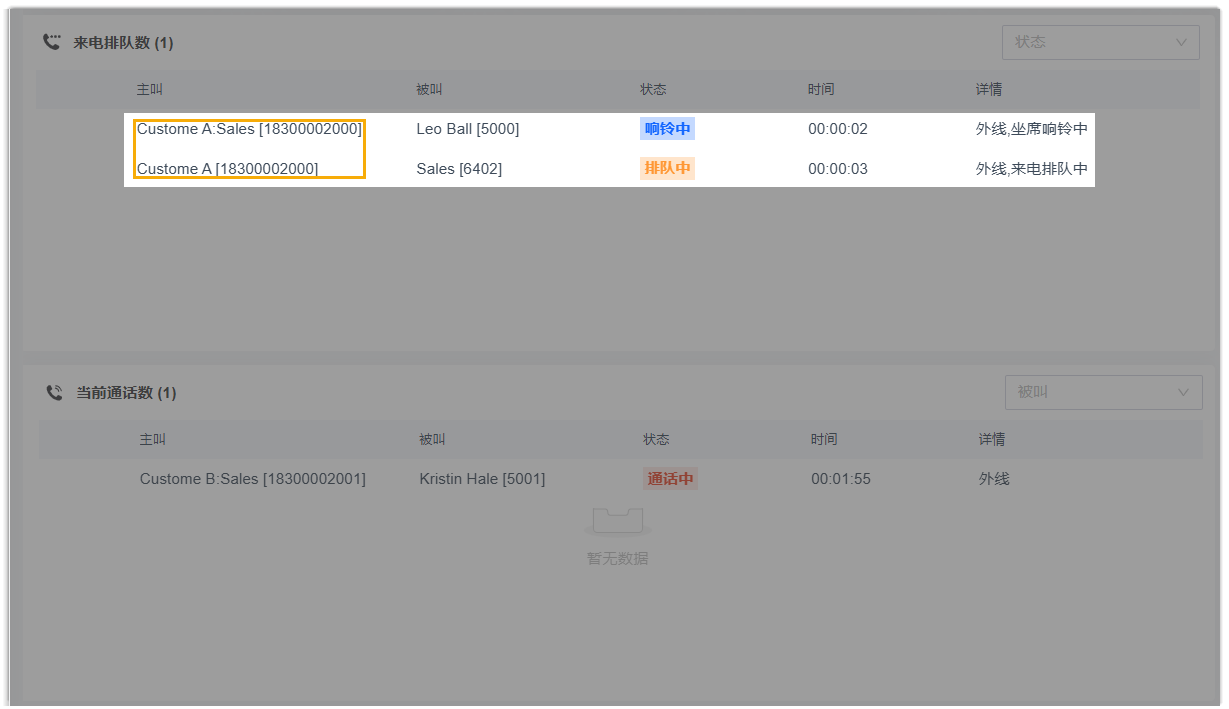This screenshot has height=709, width=1229.
Task: Click the 00:01:55 call duration
Action: [840, 479]
